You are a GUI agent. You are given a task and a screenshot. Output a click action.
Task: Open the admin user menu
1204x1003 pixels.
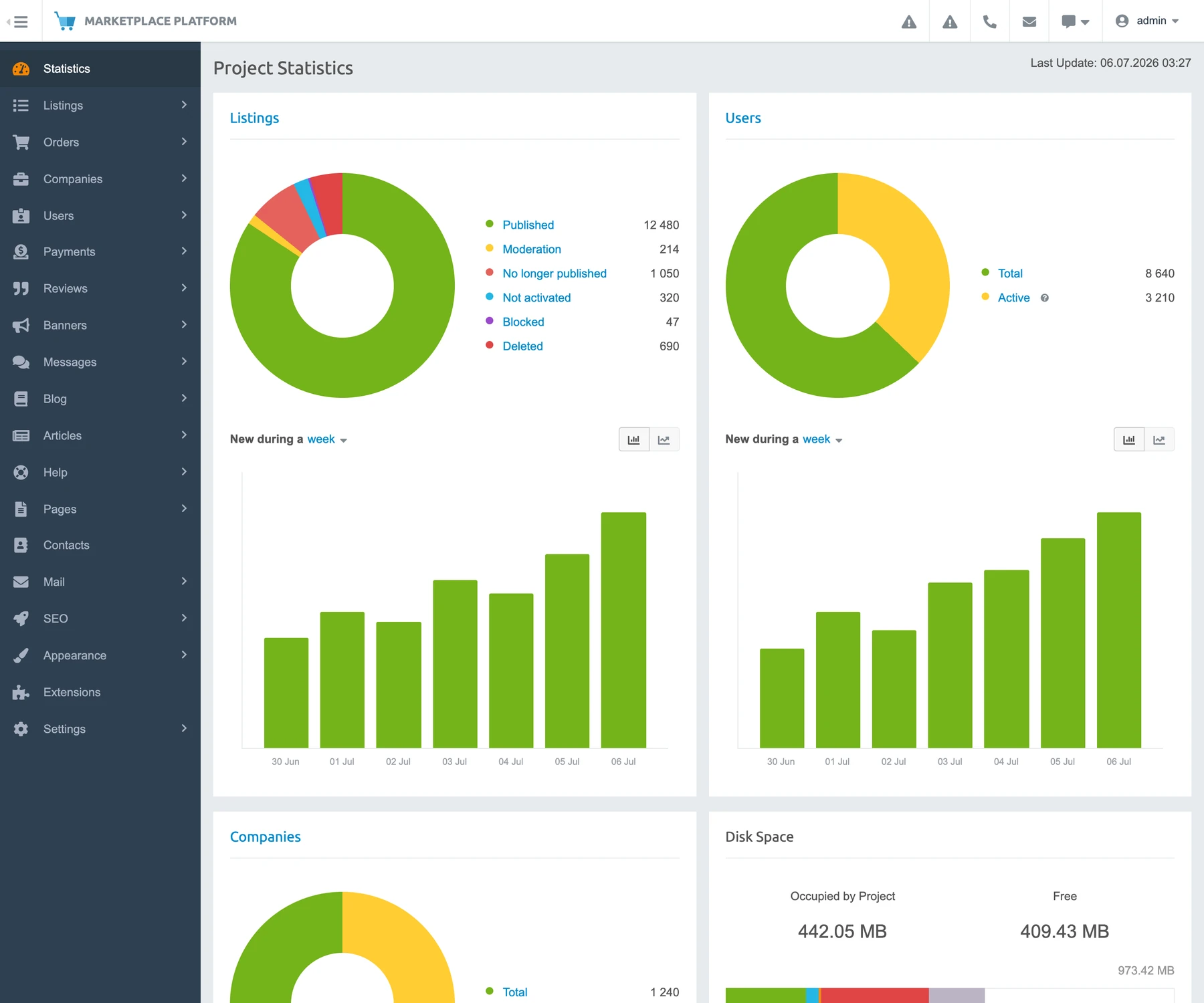1147,21
